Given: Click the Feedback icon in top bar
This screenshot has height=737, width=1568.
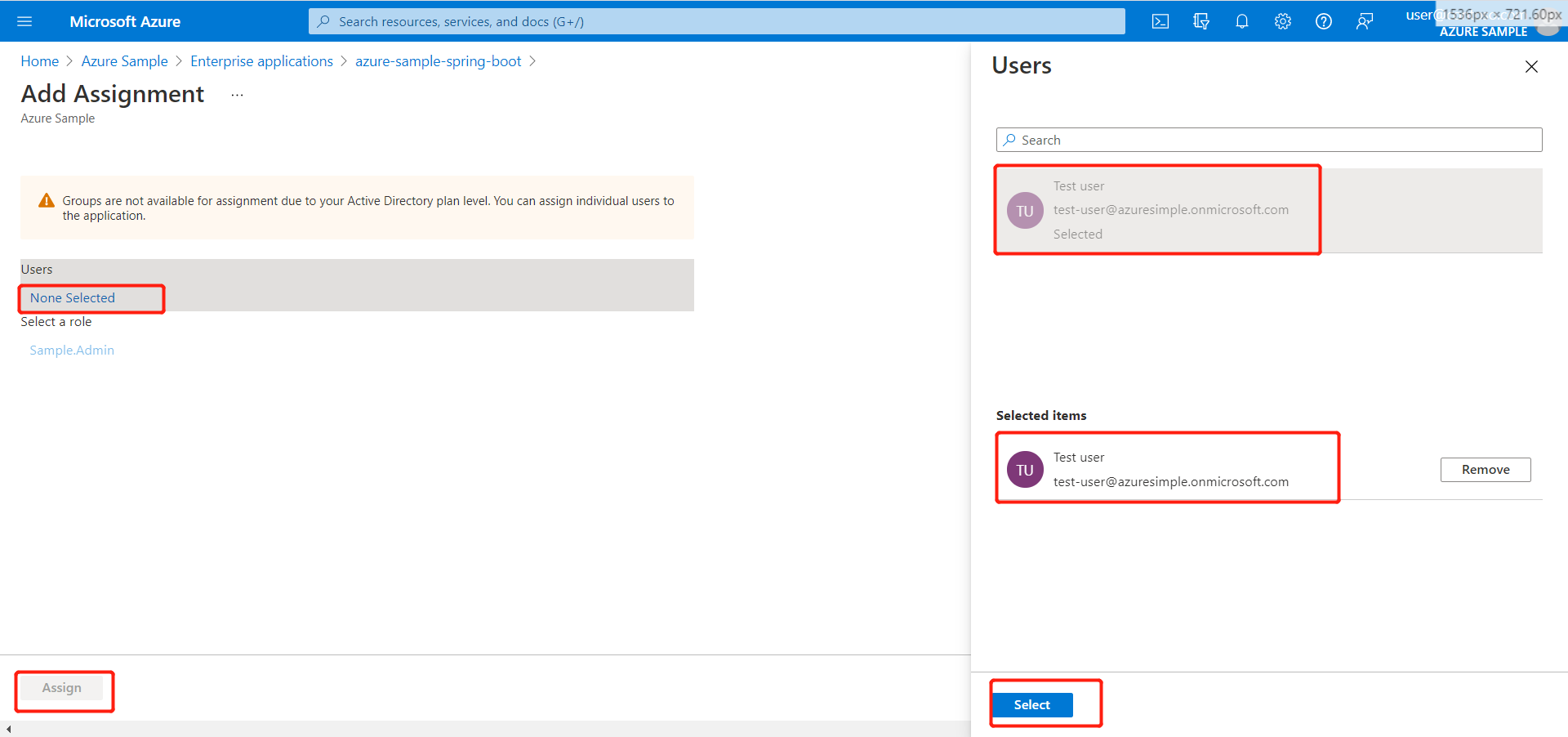Looking at the screenshot, I should [1364, 21].
